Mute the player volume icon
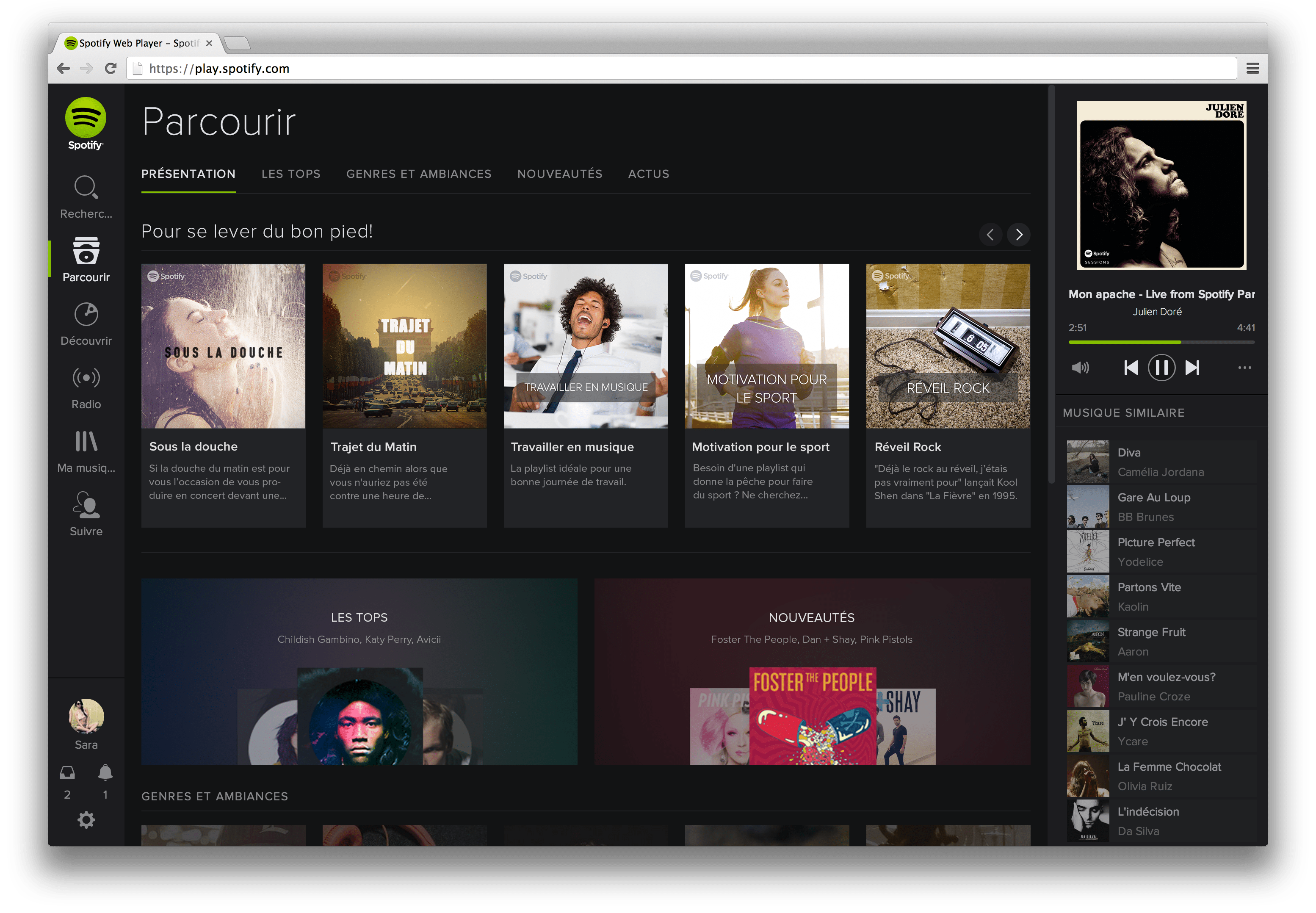 pyautogui.click(x=1081, y=367)
